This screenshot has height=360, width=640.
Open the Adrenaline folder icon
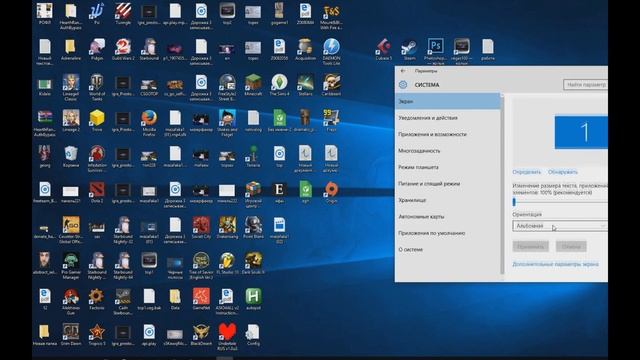71,49
